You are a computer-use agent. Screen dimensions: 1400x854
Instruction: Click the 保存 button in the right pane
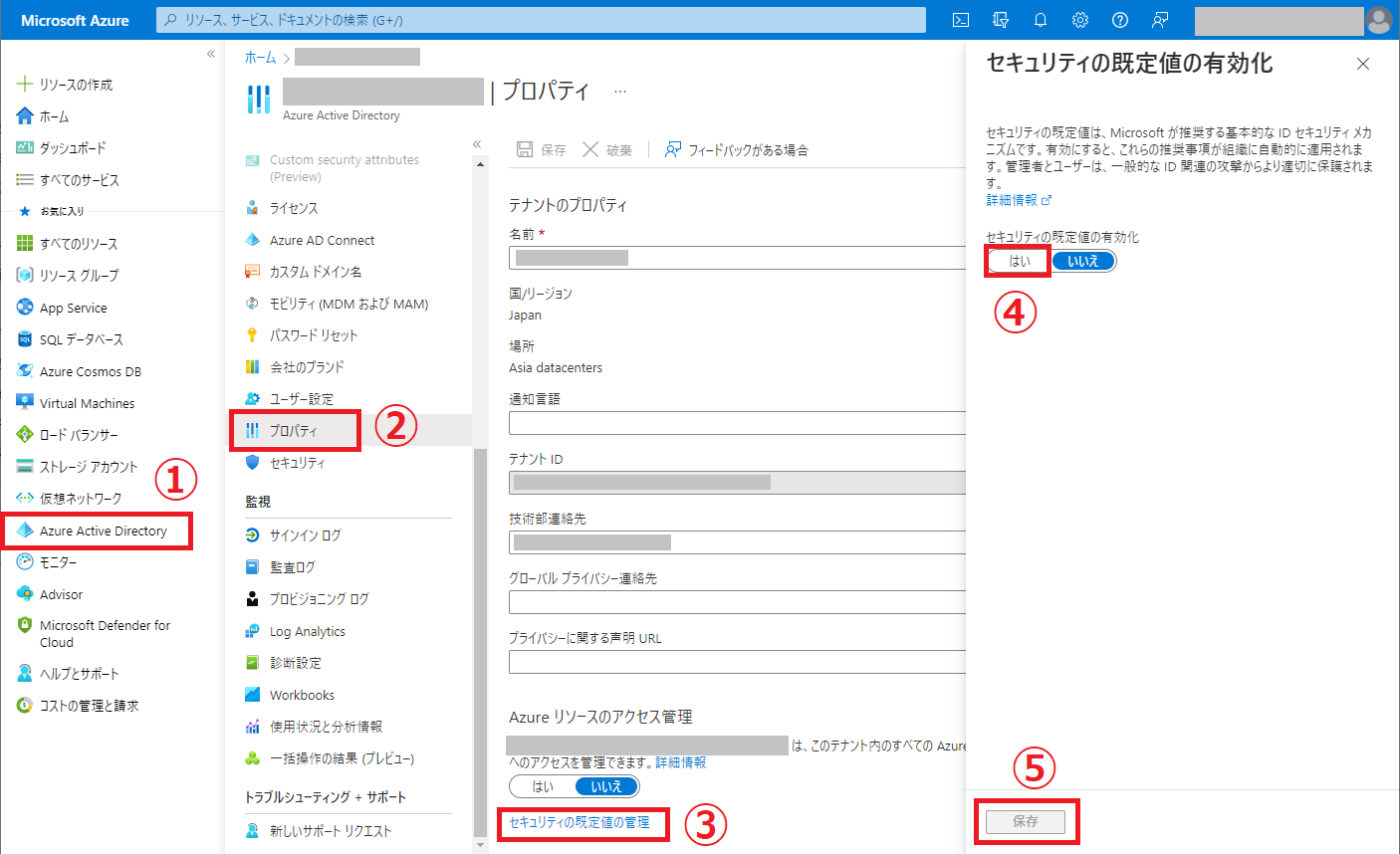point(1026,821)
